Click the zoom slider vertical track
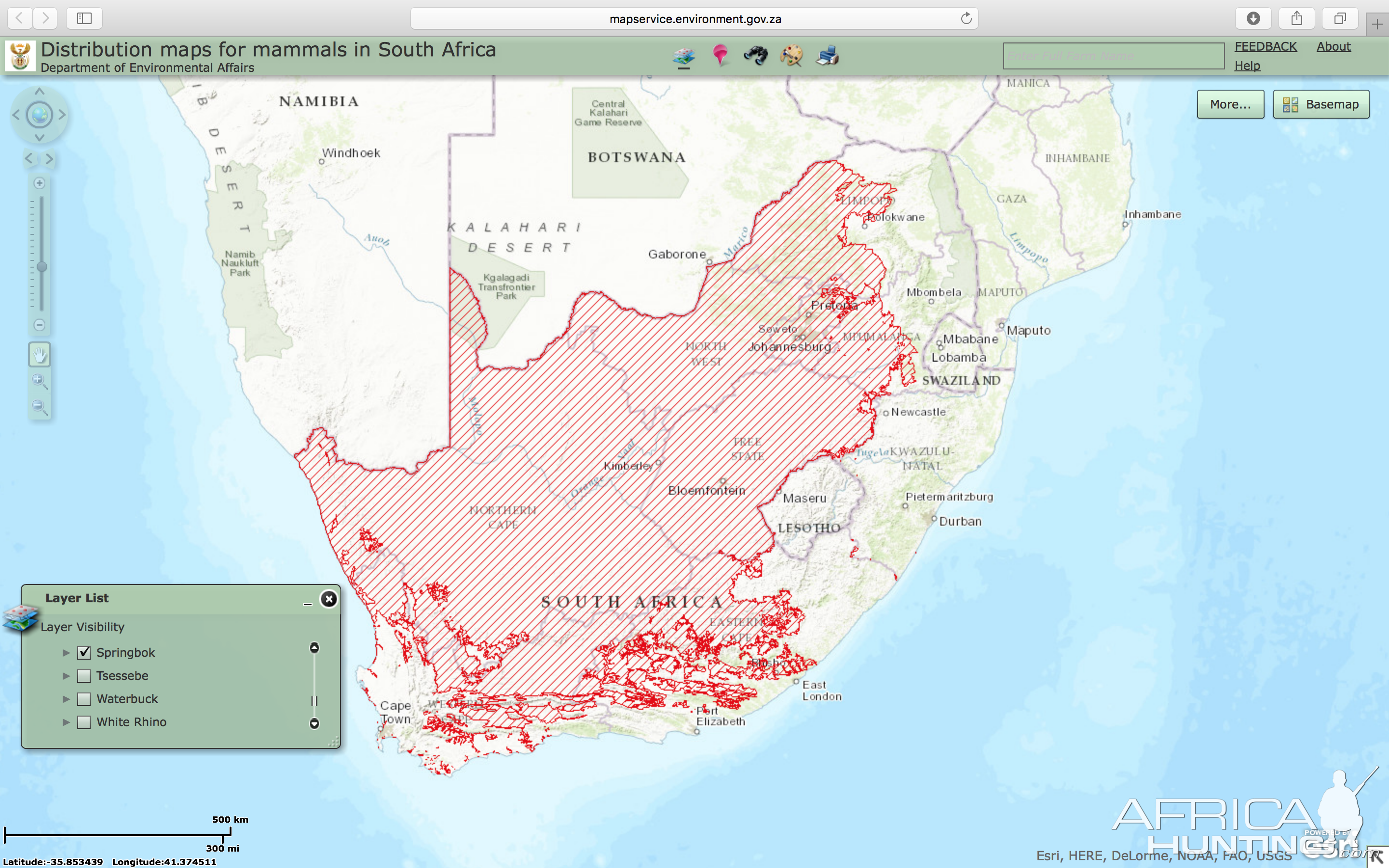Image resolution: width=1389 pixels, height=868 pixels. [x=41, y=254]
